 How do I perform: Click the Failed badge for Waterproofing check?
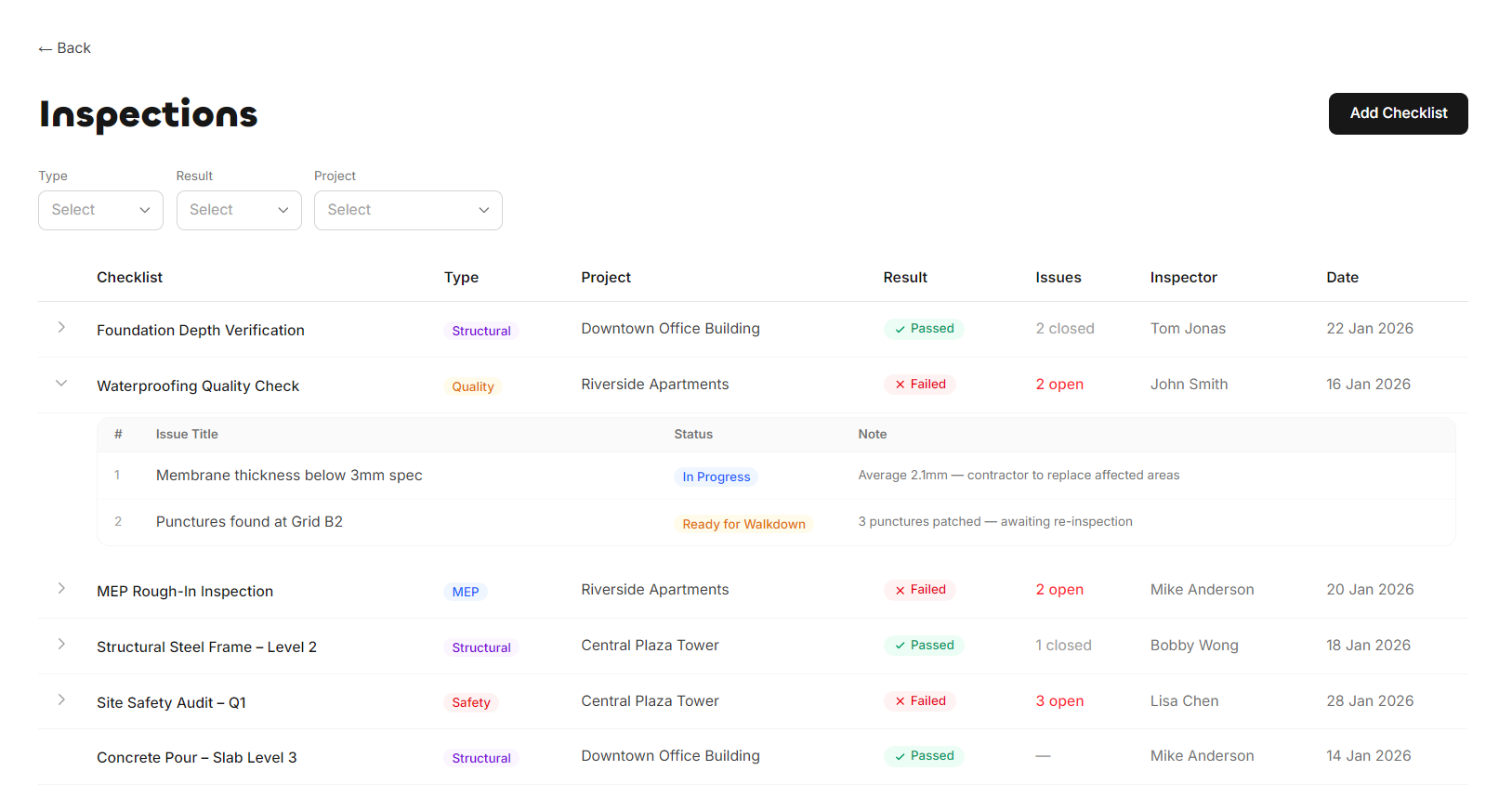pyautogui.click(x=919, y=385)
